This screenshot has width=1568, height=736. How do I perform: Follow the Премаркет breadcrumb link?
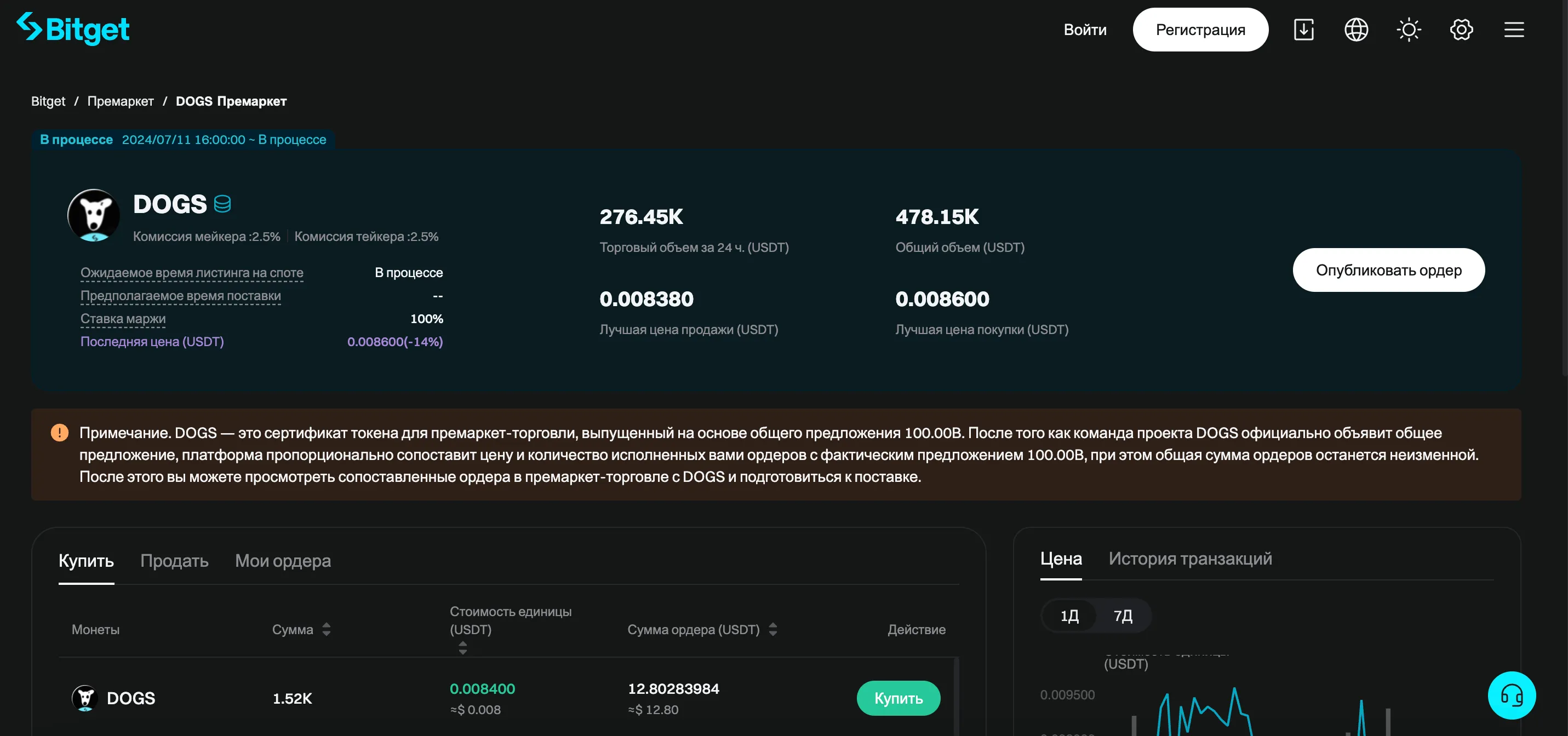tap(121, 101)
